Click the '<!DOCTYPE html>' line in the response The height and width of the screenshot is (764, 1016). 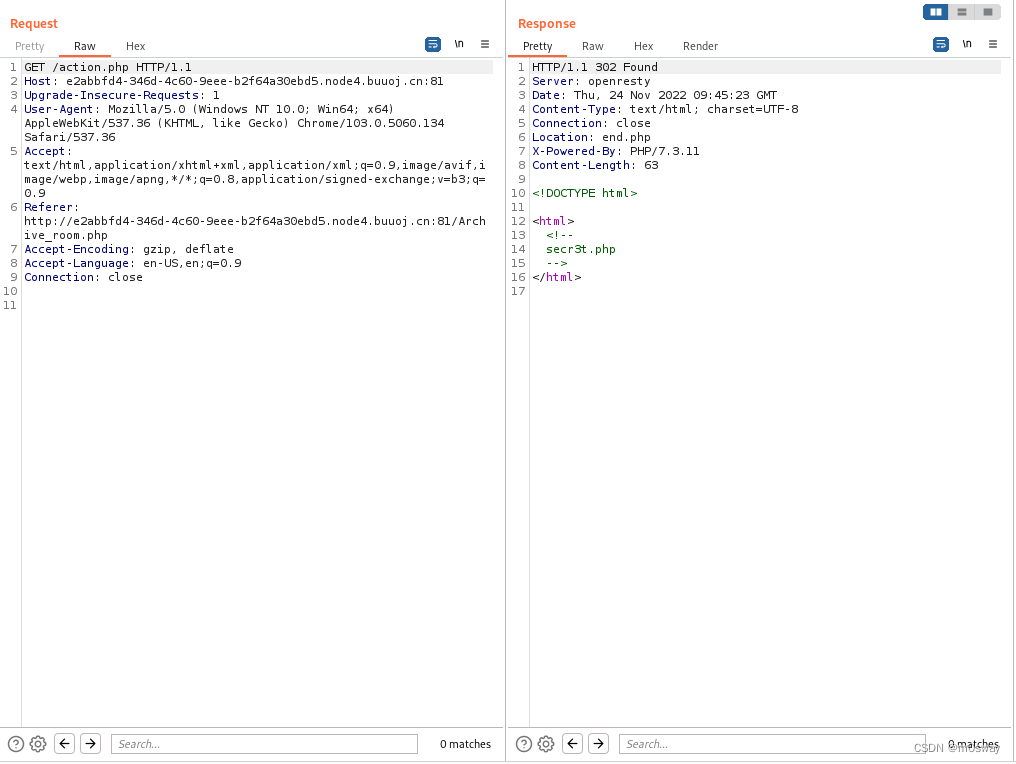[x=584, y=193]
